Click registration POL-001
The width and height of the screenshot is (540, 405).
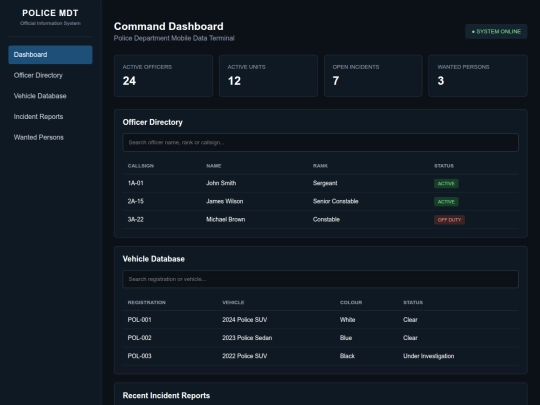139,320
